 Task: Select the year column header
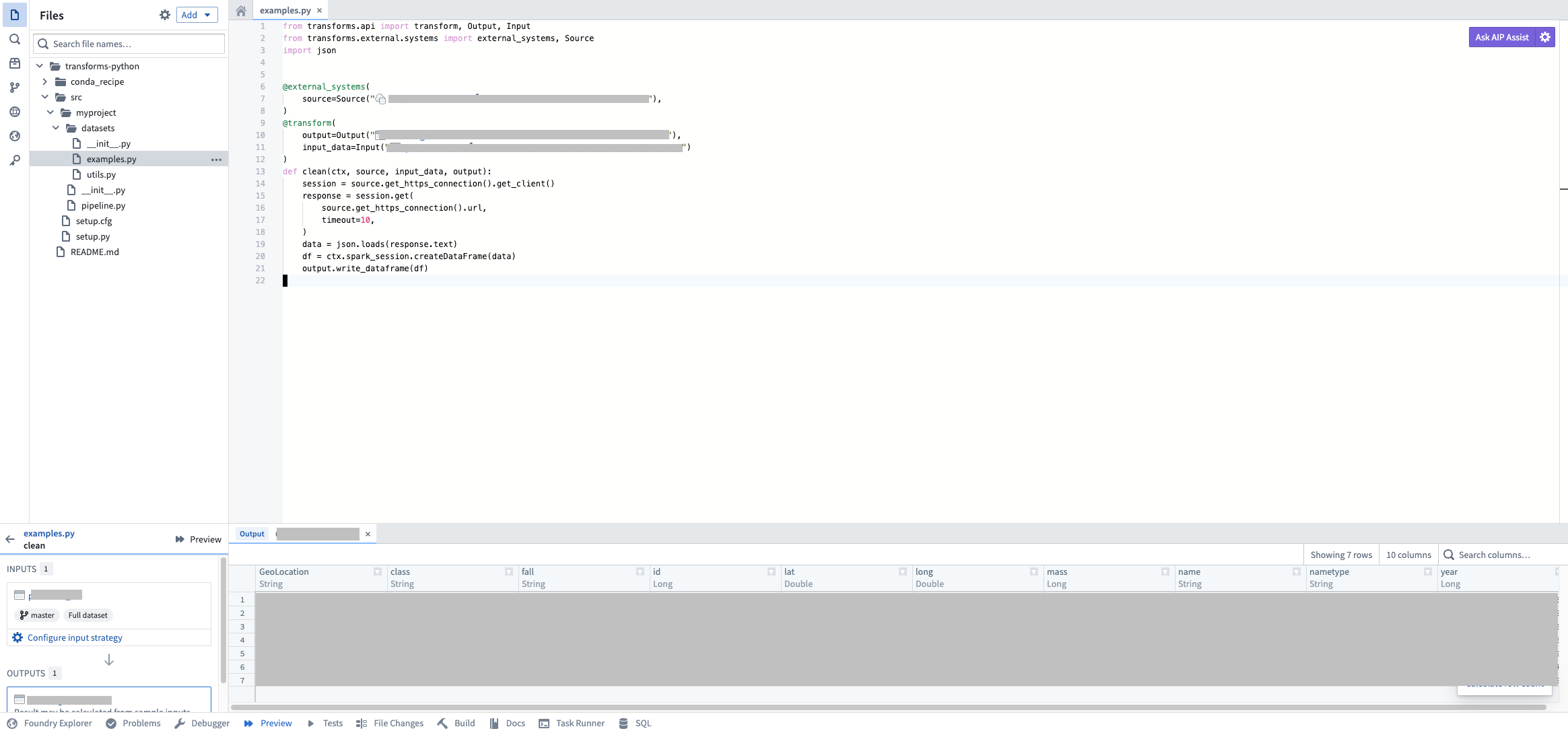point(1497,578)
